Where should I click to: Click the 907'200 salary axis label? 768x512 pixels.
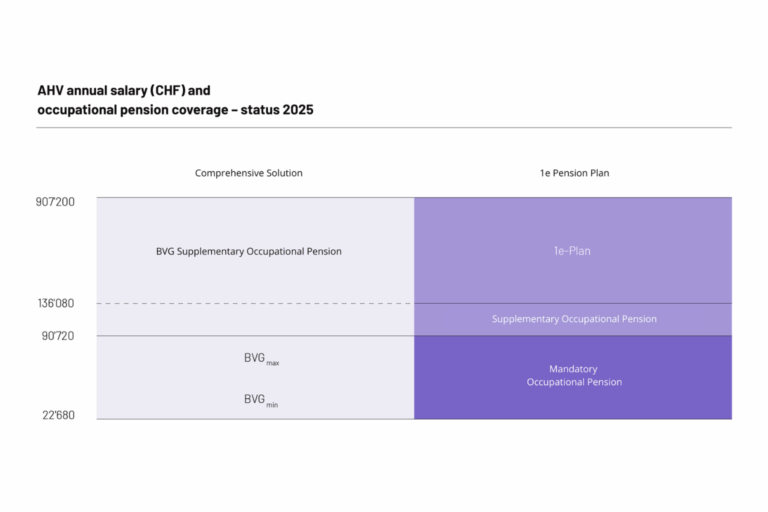coord(54,201)
